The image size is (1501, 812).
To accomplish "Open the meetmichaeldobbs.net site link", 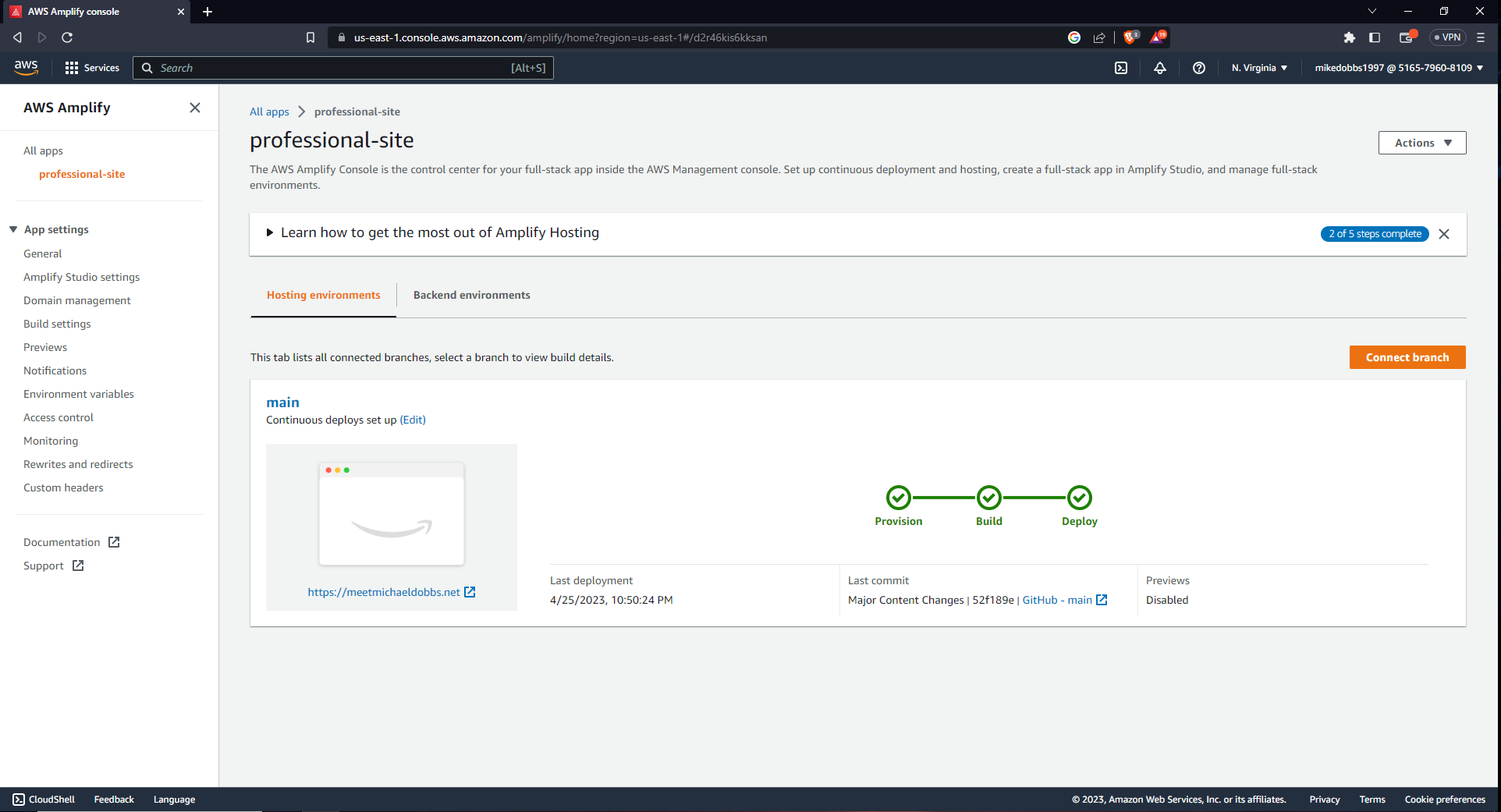I will tap(384, 592).
